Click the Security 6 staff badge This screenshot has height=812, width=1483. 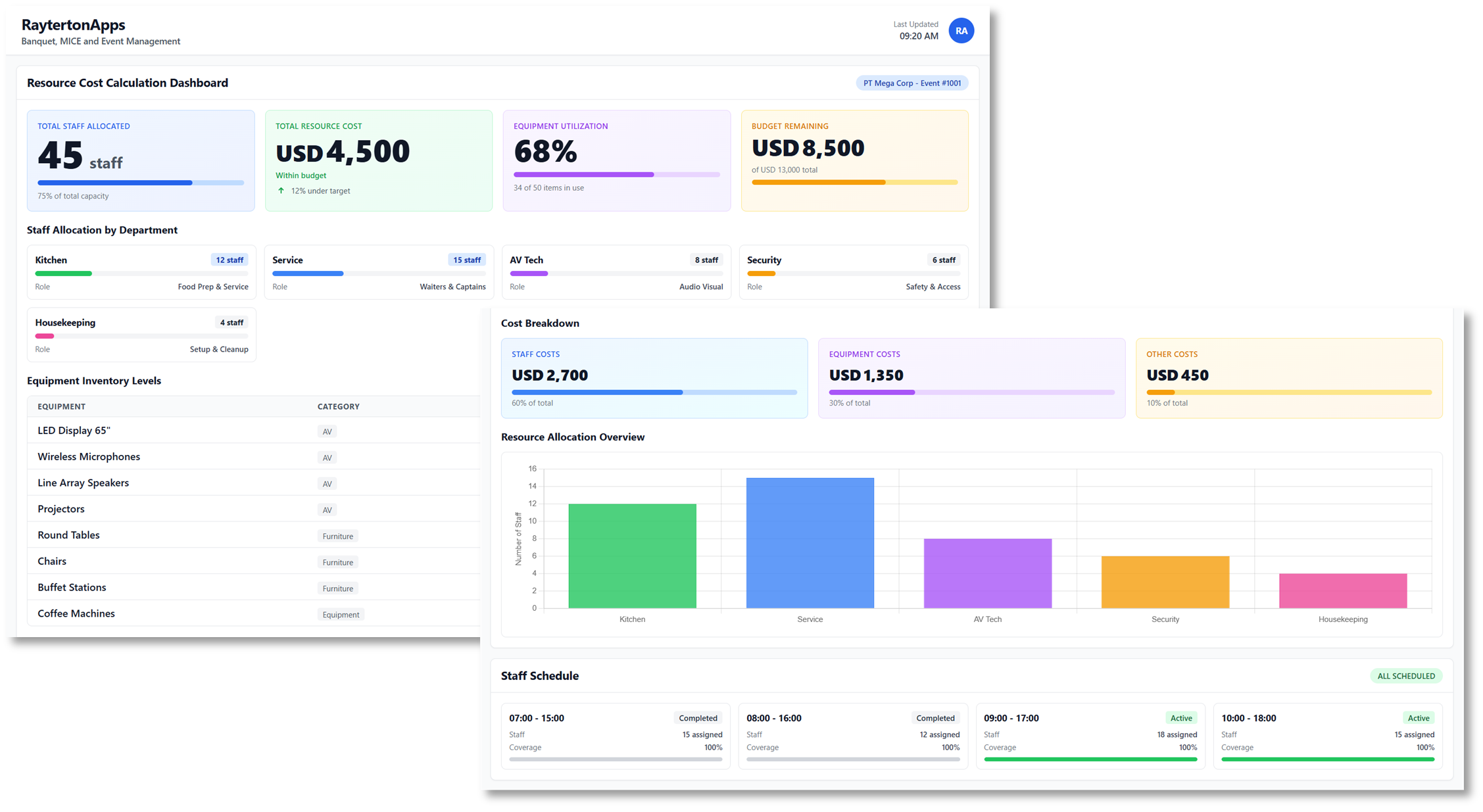pyautogui.click(x=943, y=260)
